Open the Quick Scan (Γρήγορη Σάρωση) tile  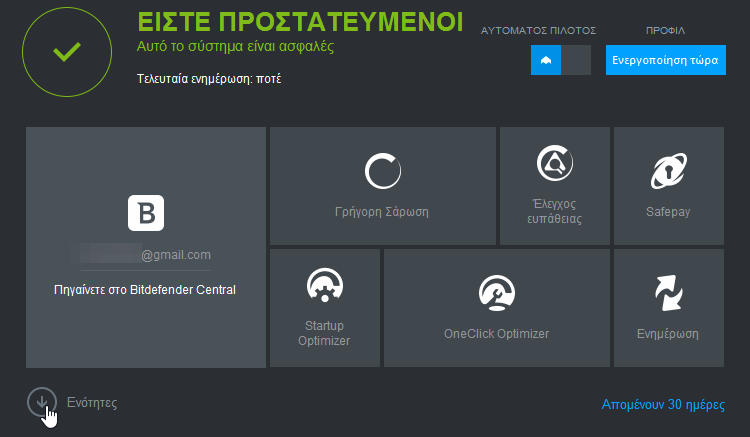pos(383,186)
